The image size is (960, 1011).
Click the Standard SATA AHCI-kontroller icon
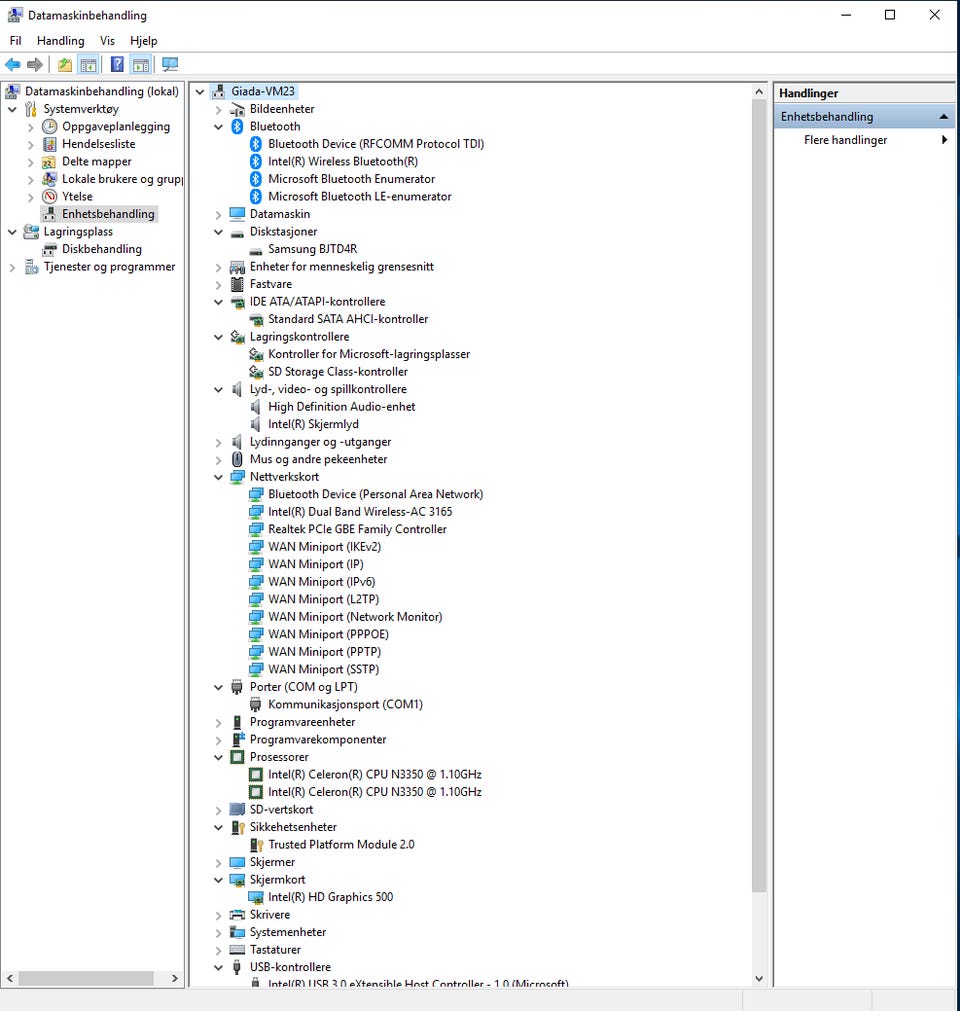256,319
